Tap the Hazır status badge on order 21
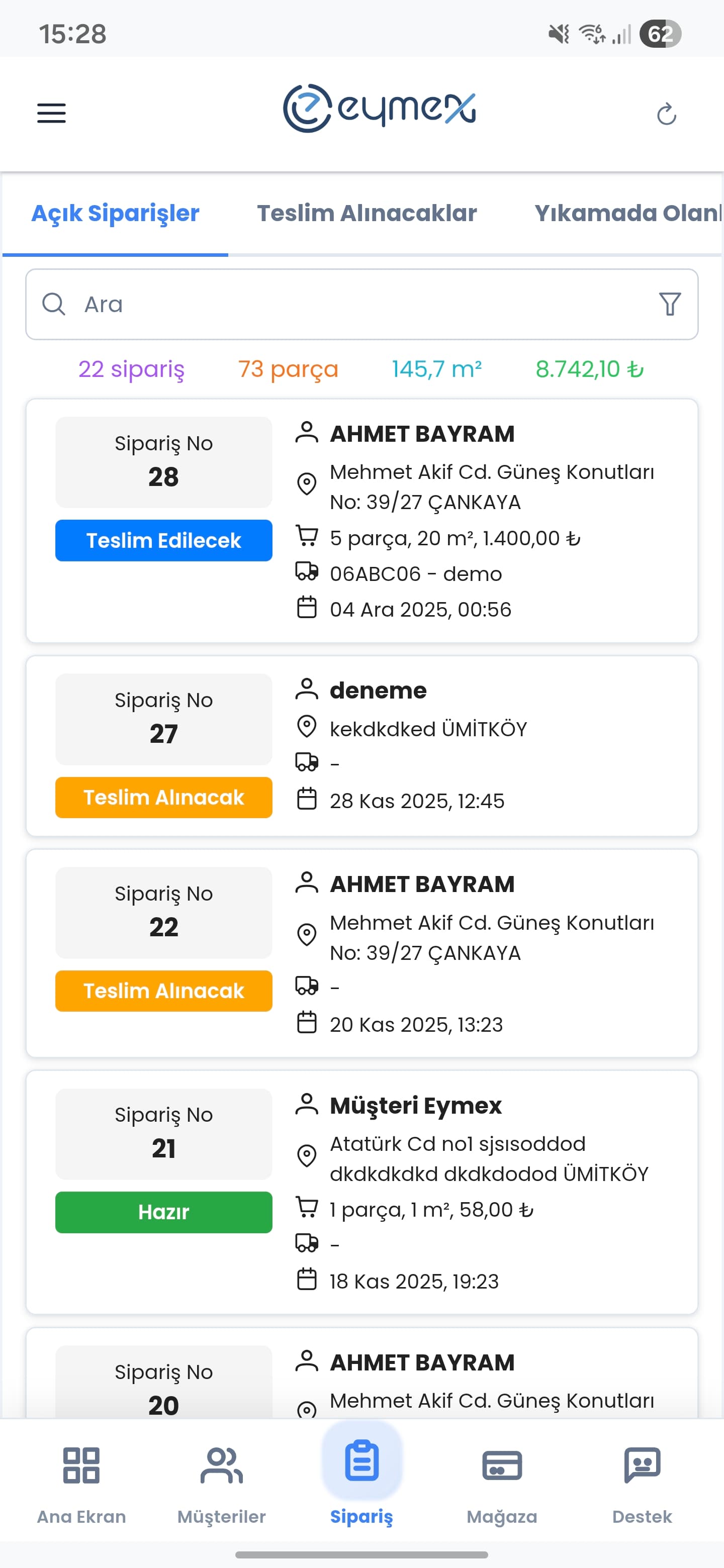Viewport: 724px width, 1568px height. pyautogui.click(x=163, y=1213)
